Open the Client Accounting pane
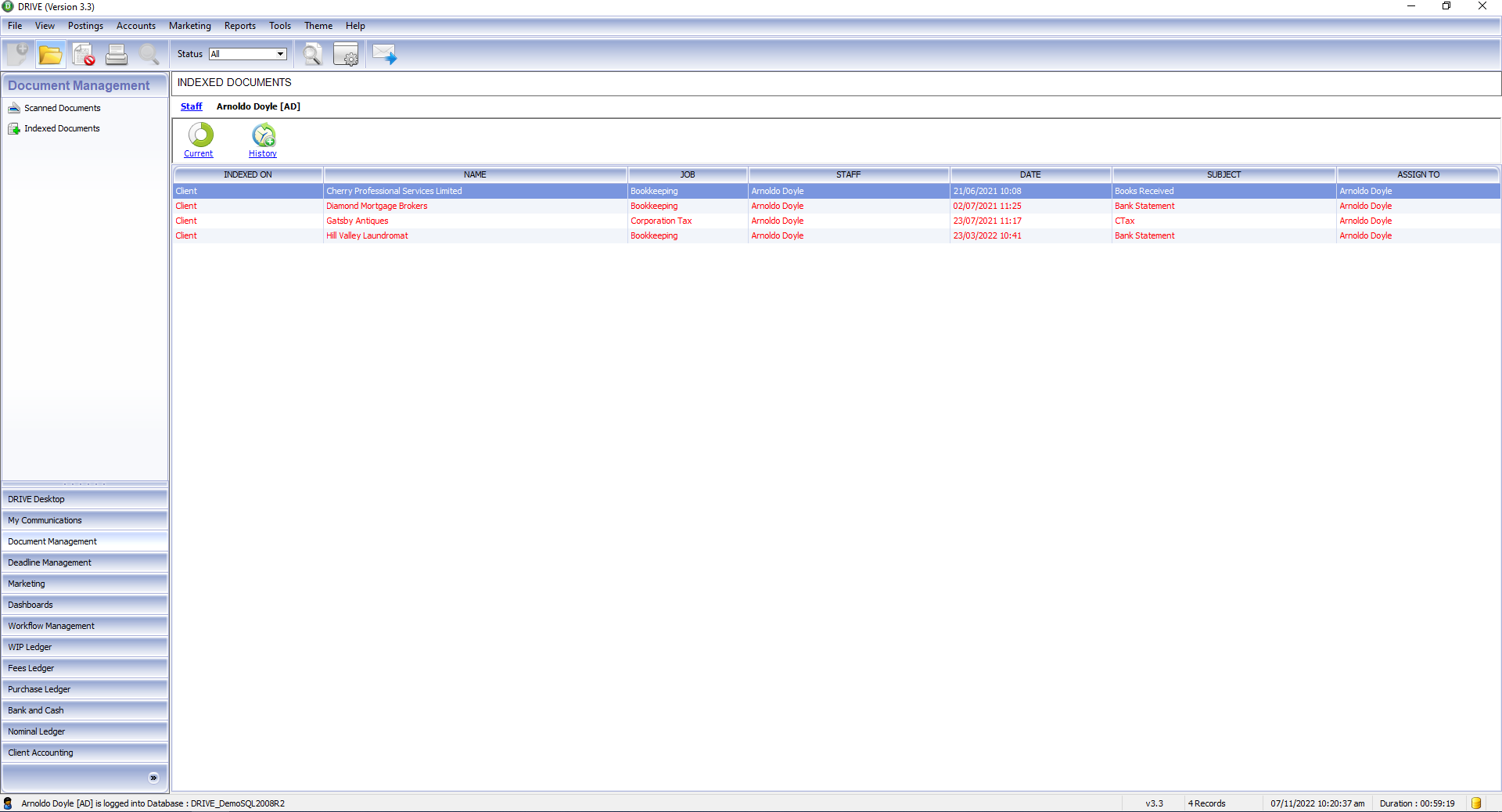 point(84,753)
